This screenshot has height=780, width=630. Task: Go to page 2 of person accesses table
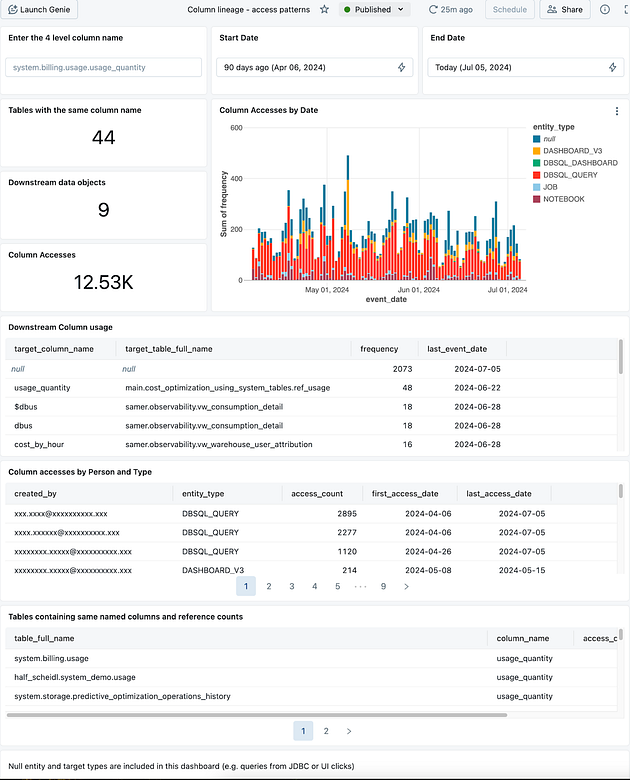269,586
